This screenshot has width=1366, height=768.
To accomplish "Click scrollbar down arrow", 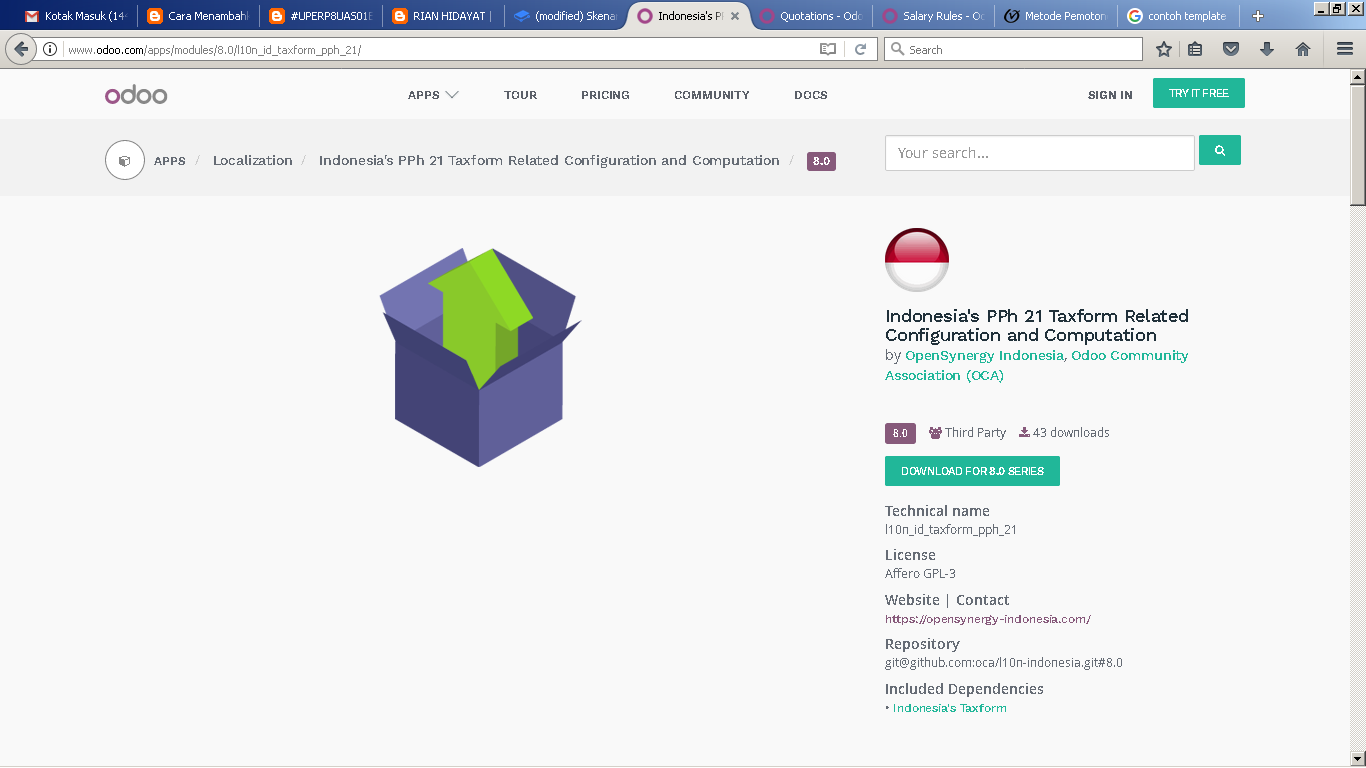I will [x=1358, y=758].
